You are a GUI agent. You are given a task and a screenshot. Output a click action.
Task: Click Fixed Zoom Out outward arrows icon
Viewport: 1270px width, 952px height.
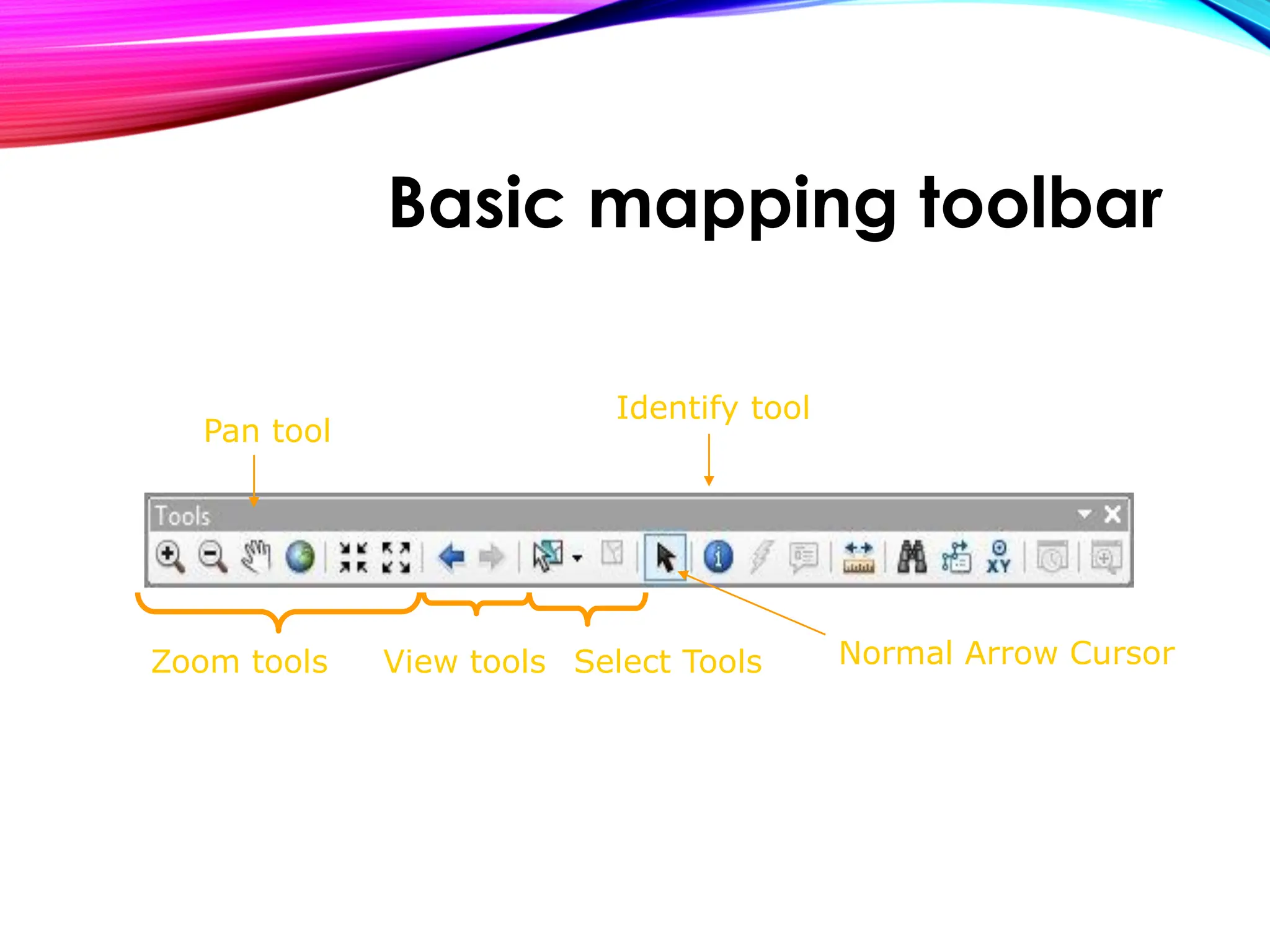pos(396,557)
